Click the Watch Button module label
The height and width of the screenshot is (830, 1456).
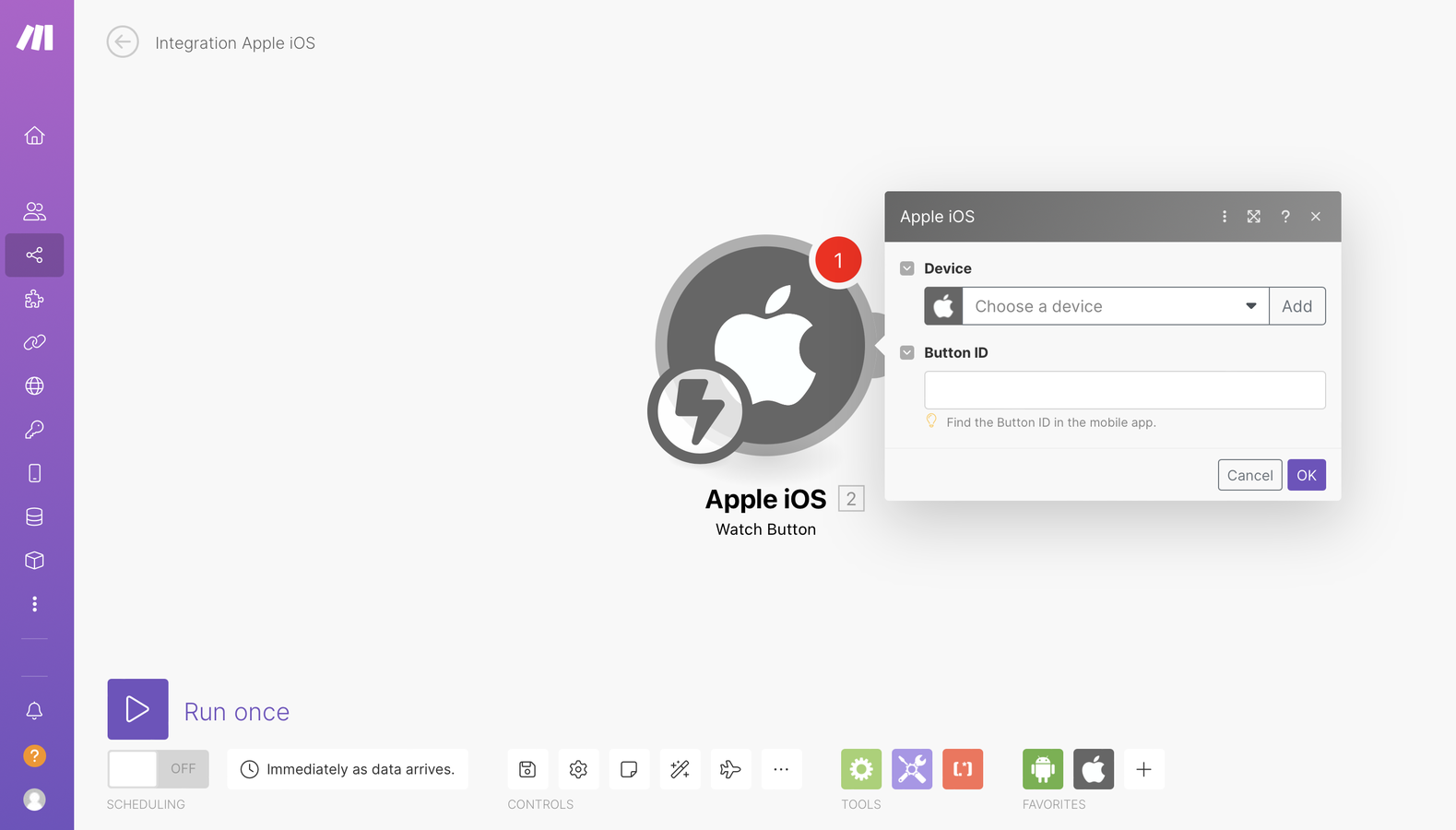765,529
